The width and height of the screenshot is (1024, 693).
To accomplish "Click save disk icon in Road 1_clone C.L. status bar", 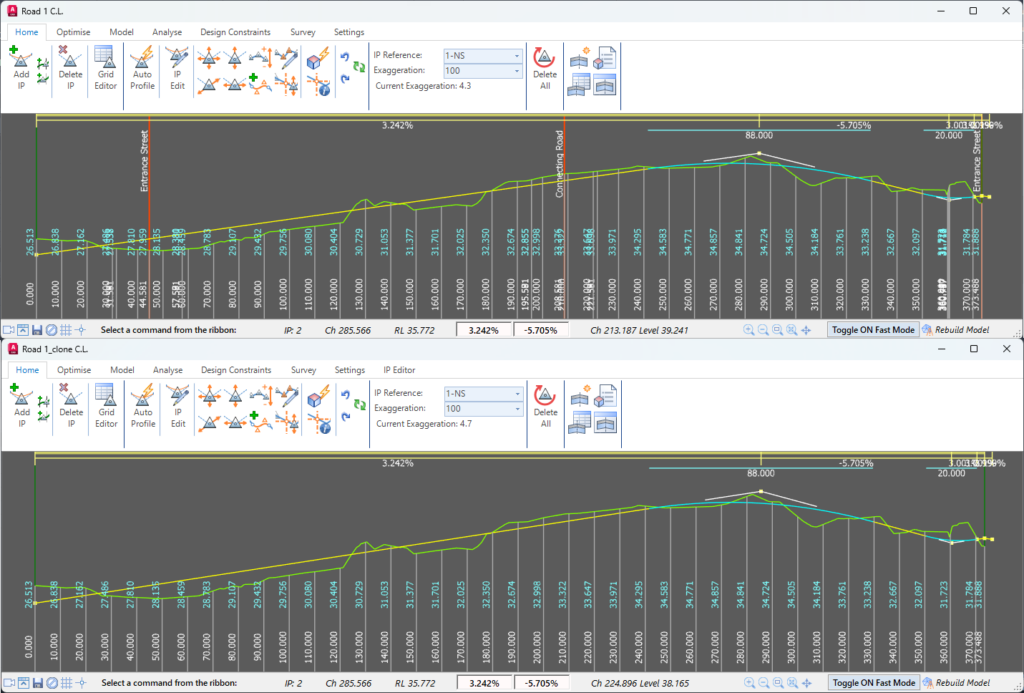I will pos(38,683).
